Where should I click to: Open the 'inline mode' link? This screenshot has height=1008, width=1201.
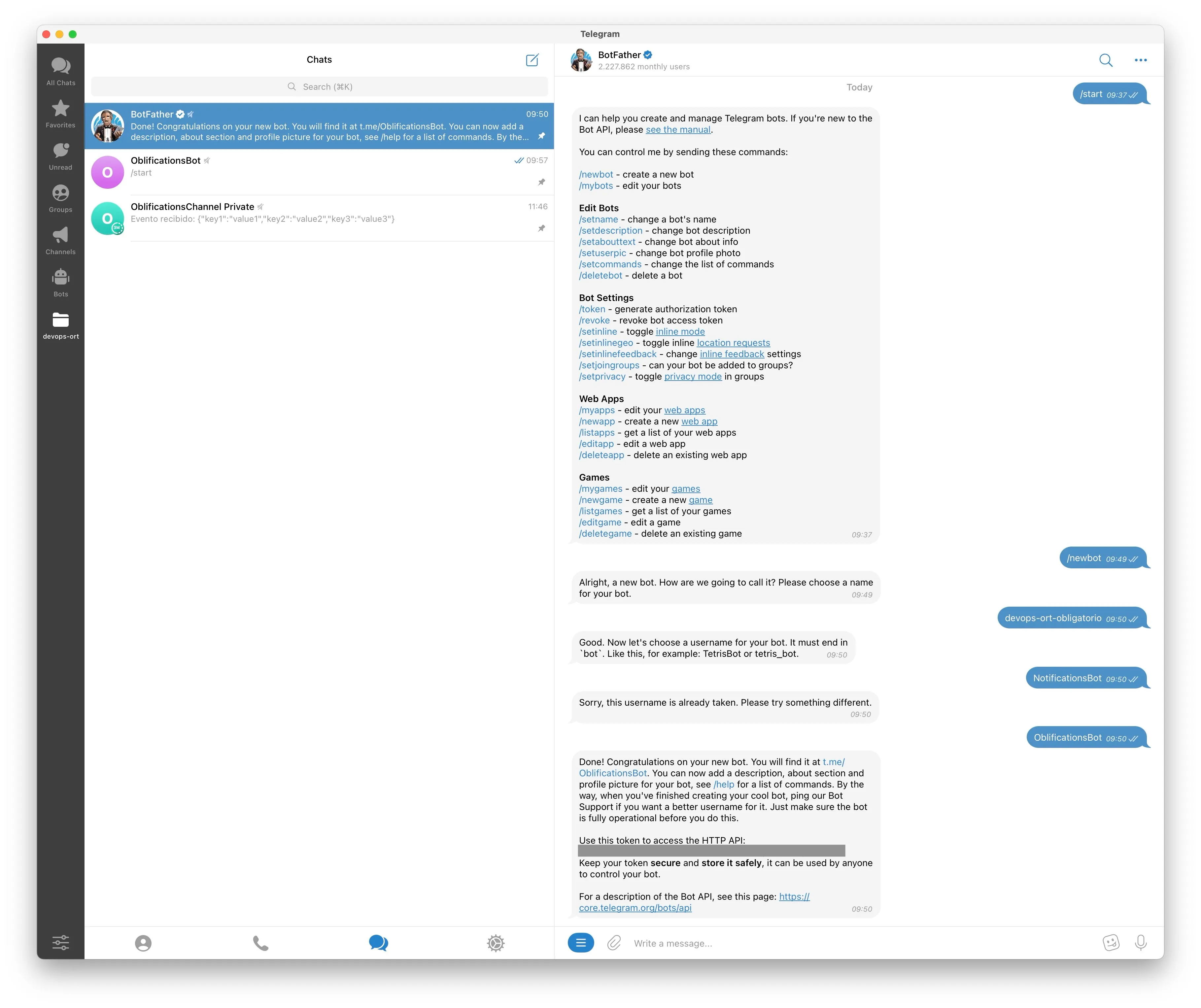[680, 332]
